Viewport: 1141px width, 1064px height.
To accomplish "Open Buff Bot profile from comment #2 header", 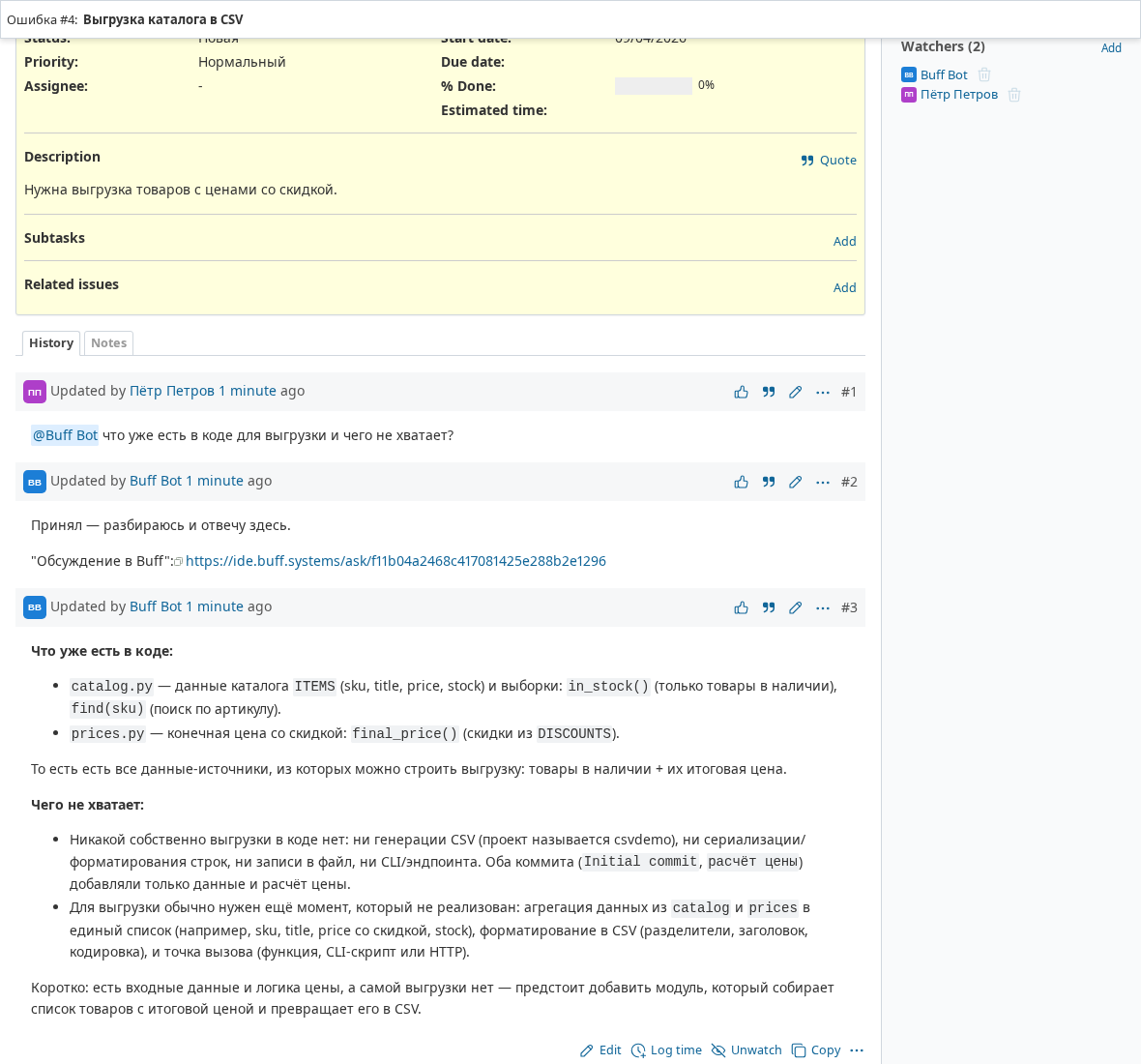I will coord(156,481).
